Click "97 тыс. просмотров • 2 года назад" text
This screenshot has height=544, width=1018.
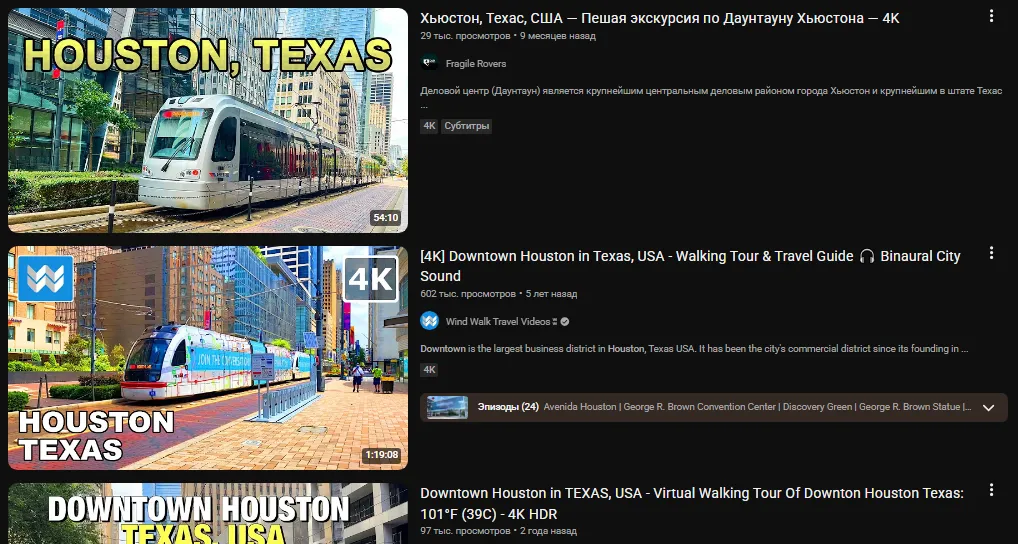click(x=498, y=531)
